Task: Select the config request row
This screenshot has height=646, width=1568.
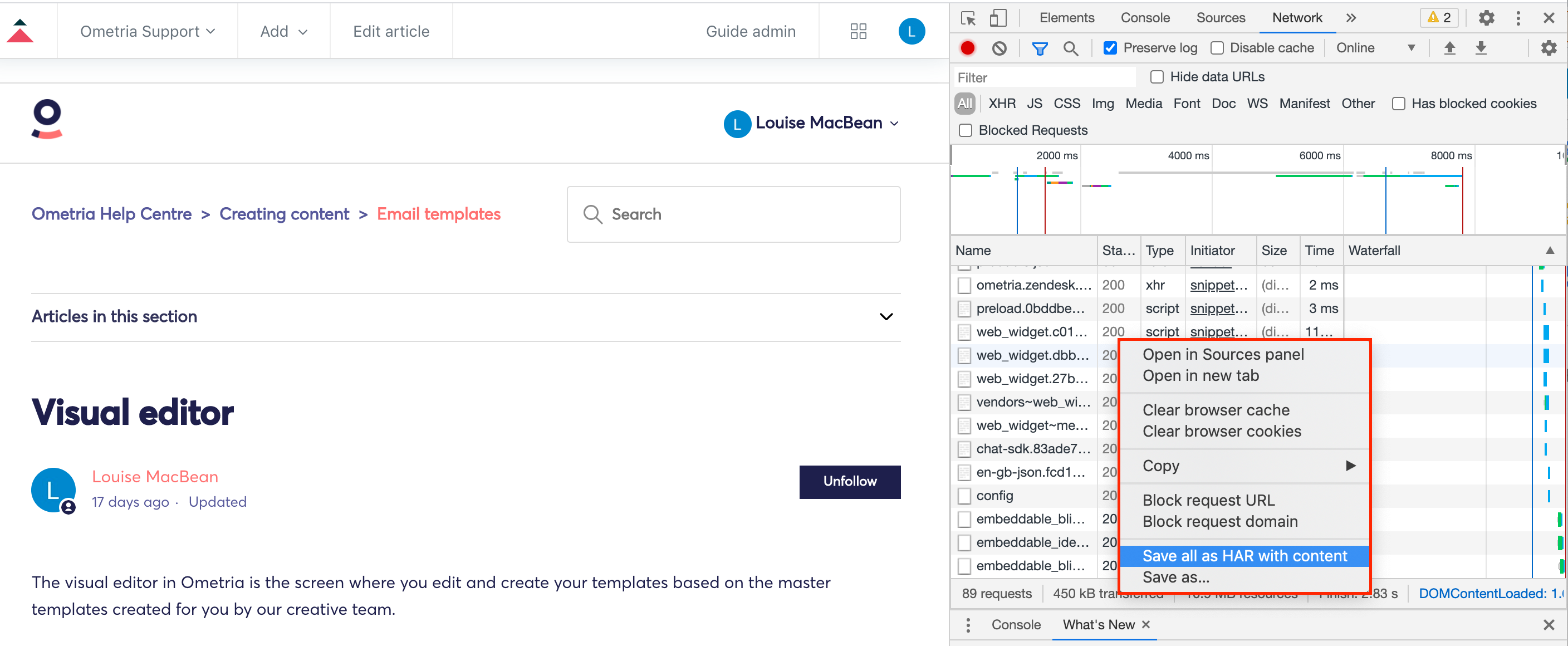Action: pos(1035,496)
